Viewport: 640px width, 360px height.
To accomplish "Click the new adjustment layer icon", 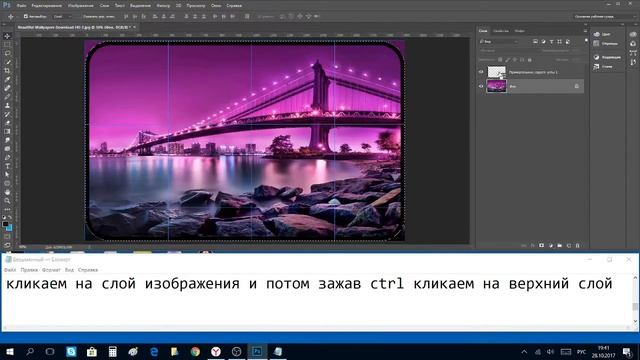I will coord(551,246).
